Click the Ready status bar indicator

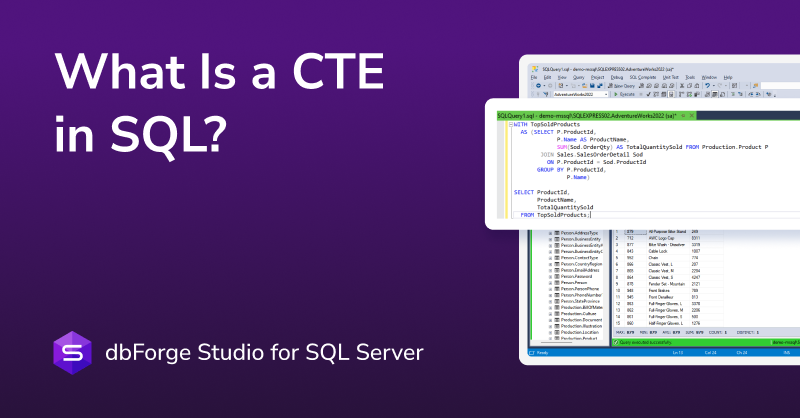[x=542, y=353]
